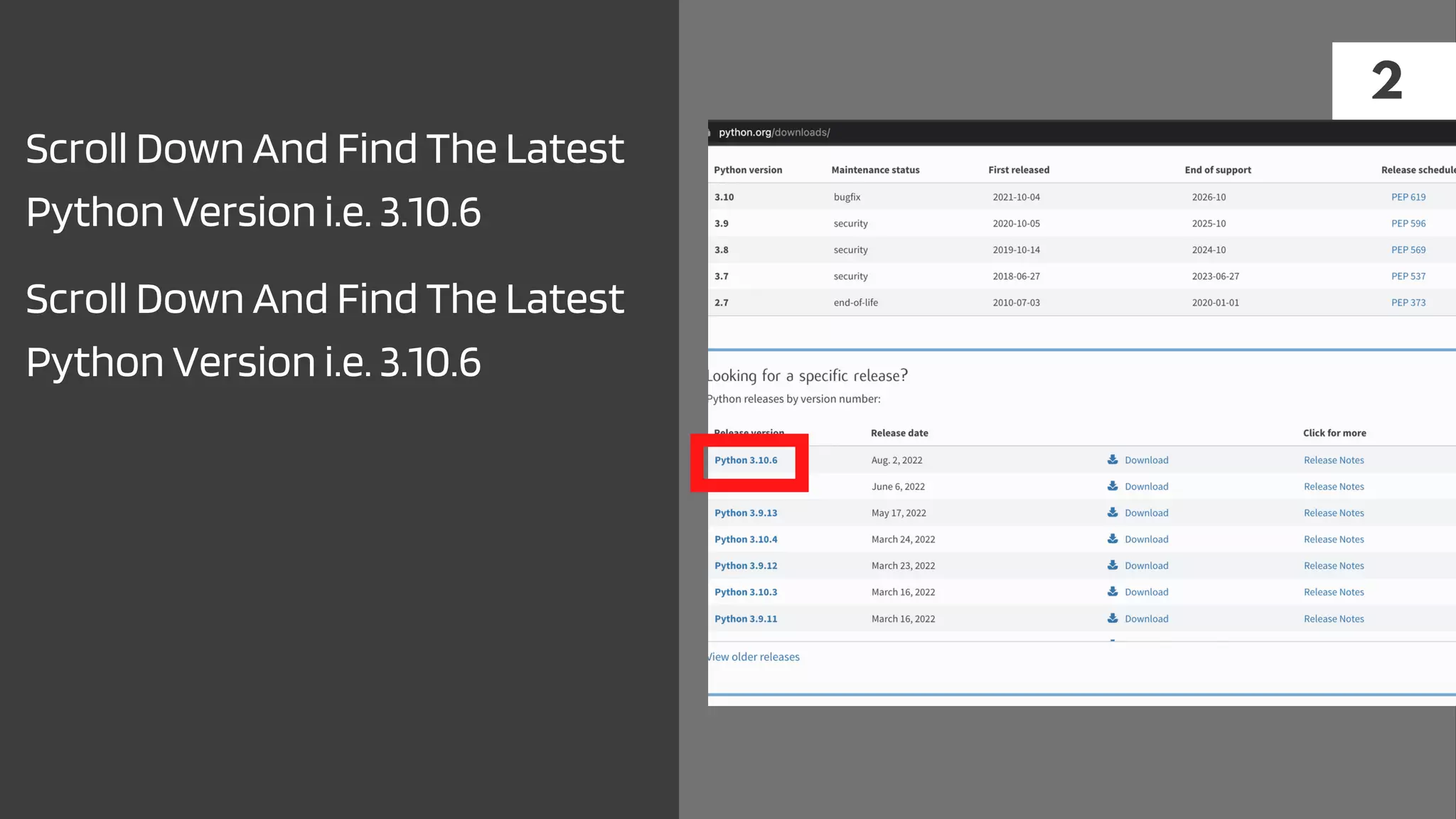Open PEP 373 release schedule link

pos(1408,303)
